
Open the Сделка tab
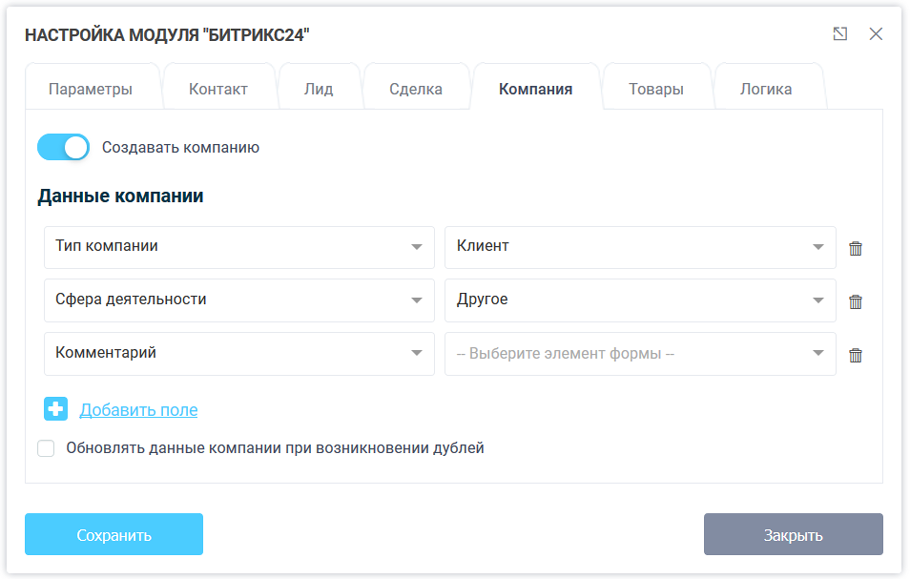(416, 89)
